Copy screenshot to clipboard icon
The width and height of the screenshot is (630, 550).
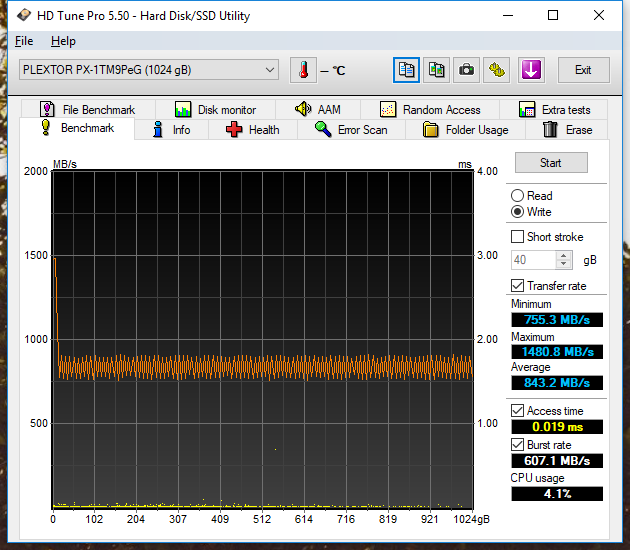pos(436,70)
